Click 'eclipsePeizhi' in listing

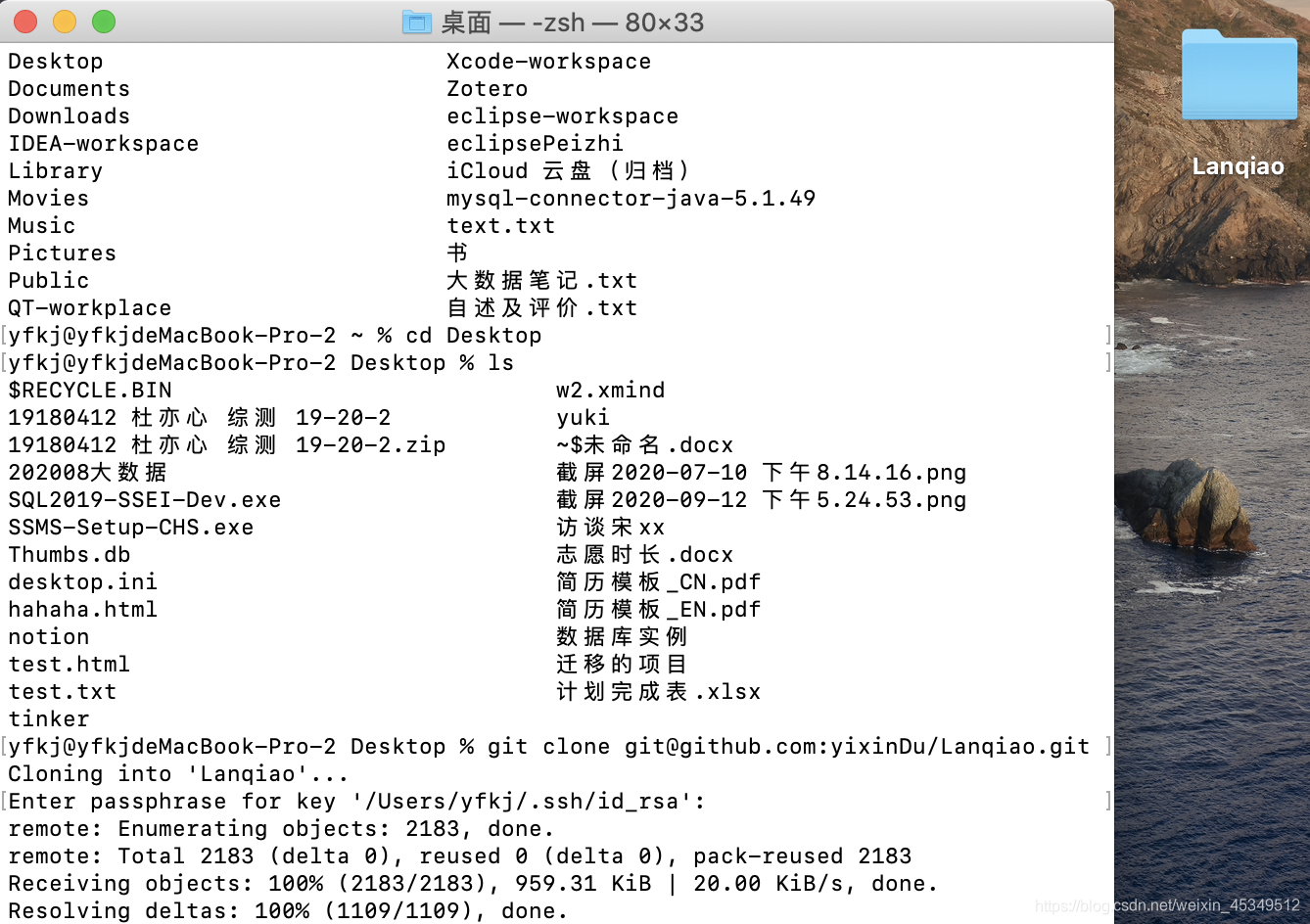(535, 143)
